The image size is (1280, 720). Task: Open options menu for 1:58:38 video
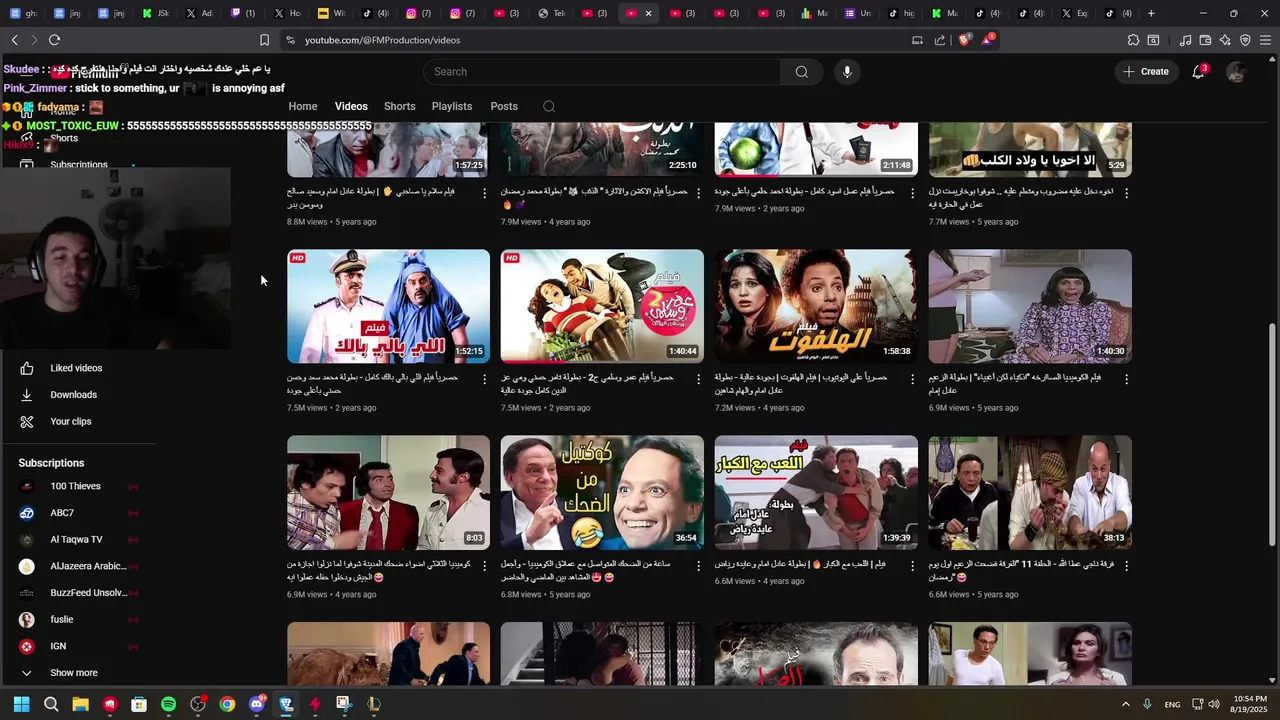(912, 379)
